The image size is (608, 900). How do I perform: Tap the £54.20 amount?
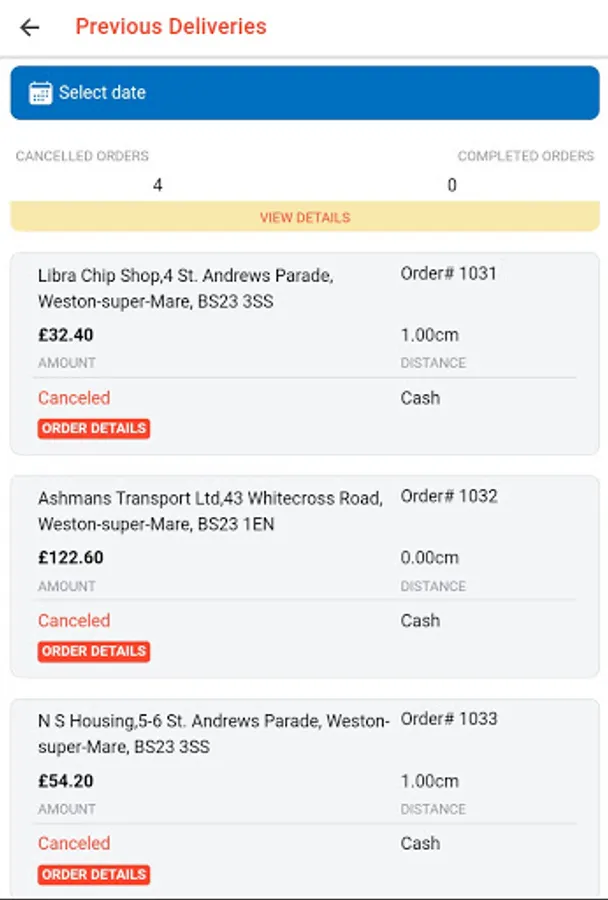[x=66, y=781]
